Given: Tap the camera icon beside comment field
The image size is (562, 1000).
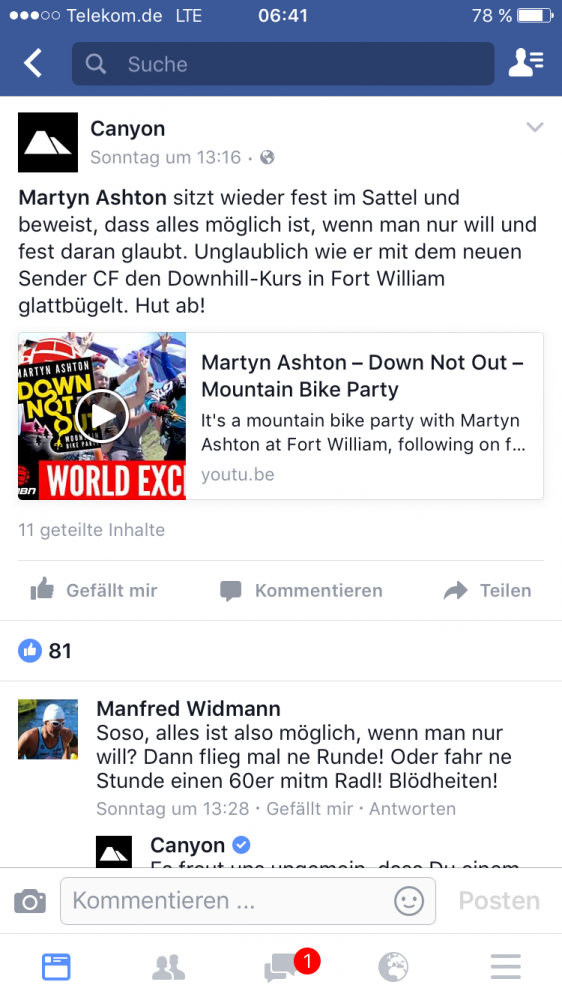Looking at the screenshot, I should coord(30,901).
